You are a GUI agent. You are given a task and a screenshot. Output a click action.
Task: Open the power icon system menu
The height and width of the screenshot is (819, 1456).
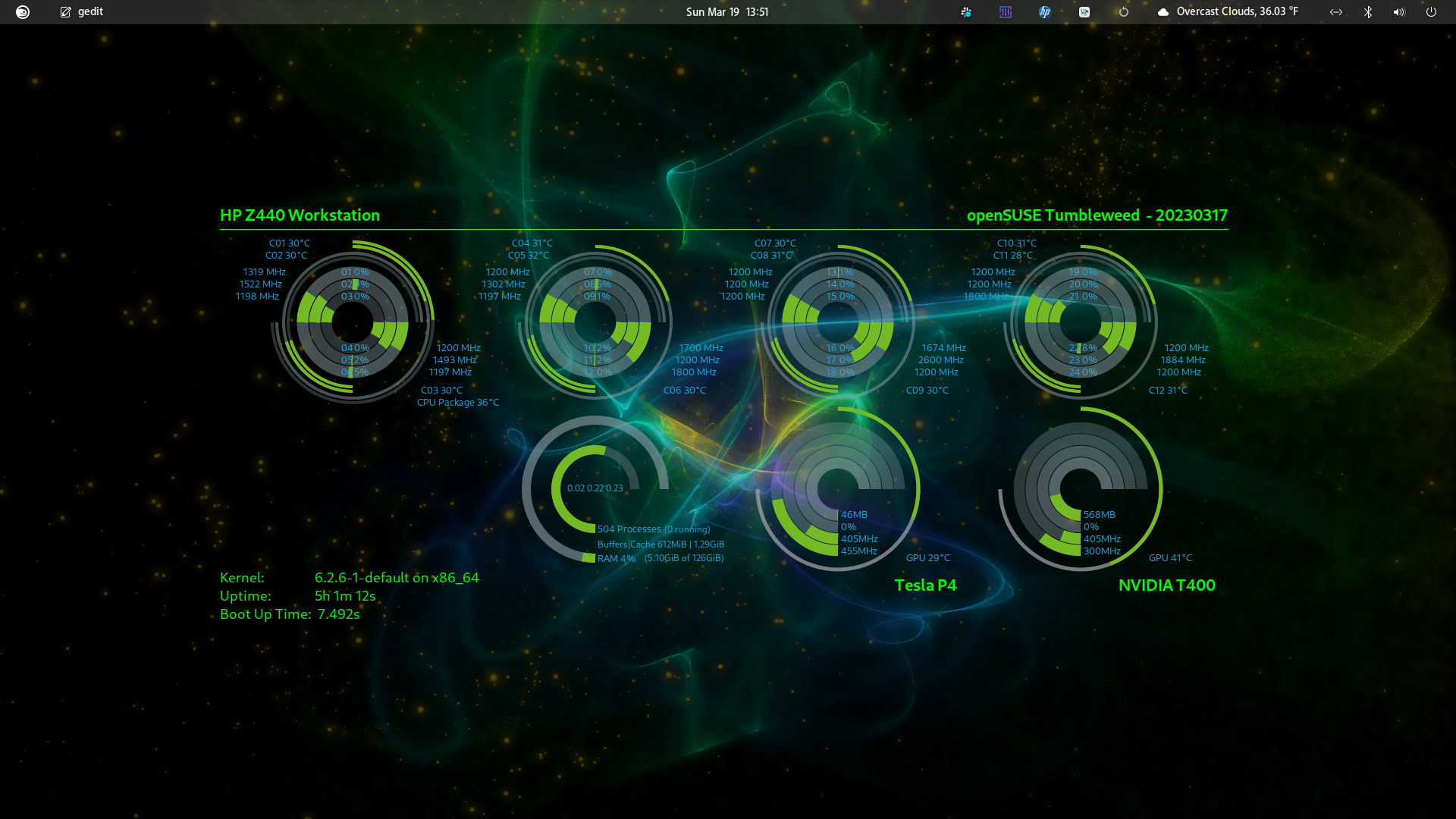[1431, 12]
